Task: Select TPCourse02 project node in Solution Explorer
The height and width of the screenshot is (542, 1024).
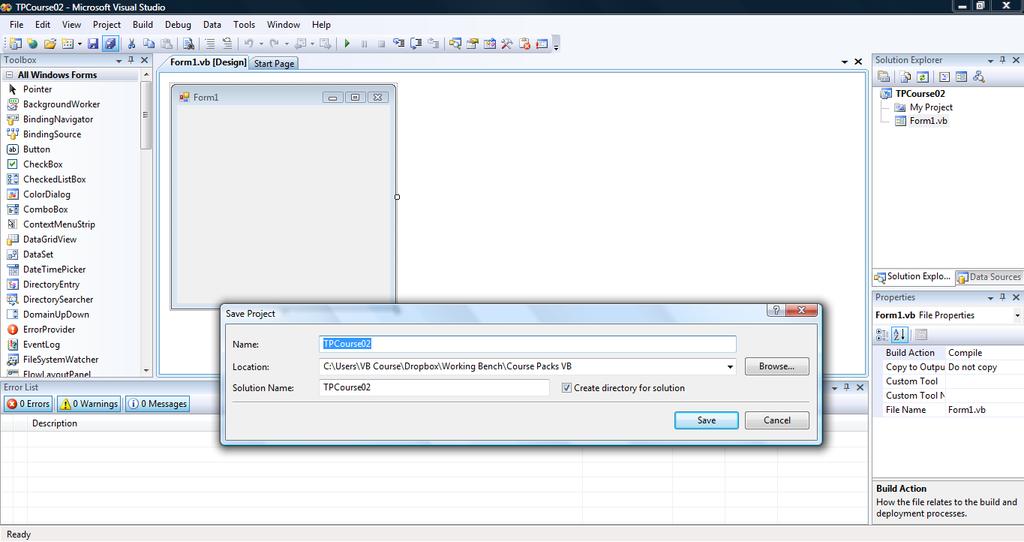Action: pyautogui.click(x=920, y=93)
